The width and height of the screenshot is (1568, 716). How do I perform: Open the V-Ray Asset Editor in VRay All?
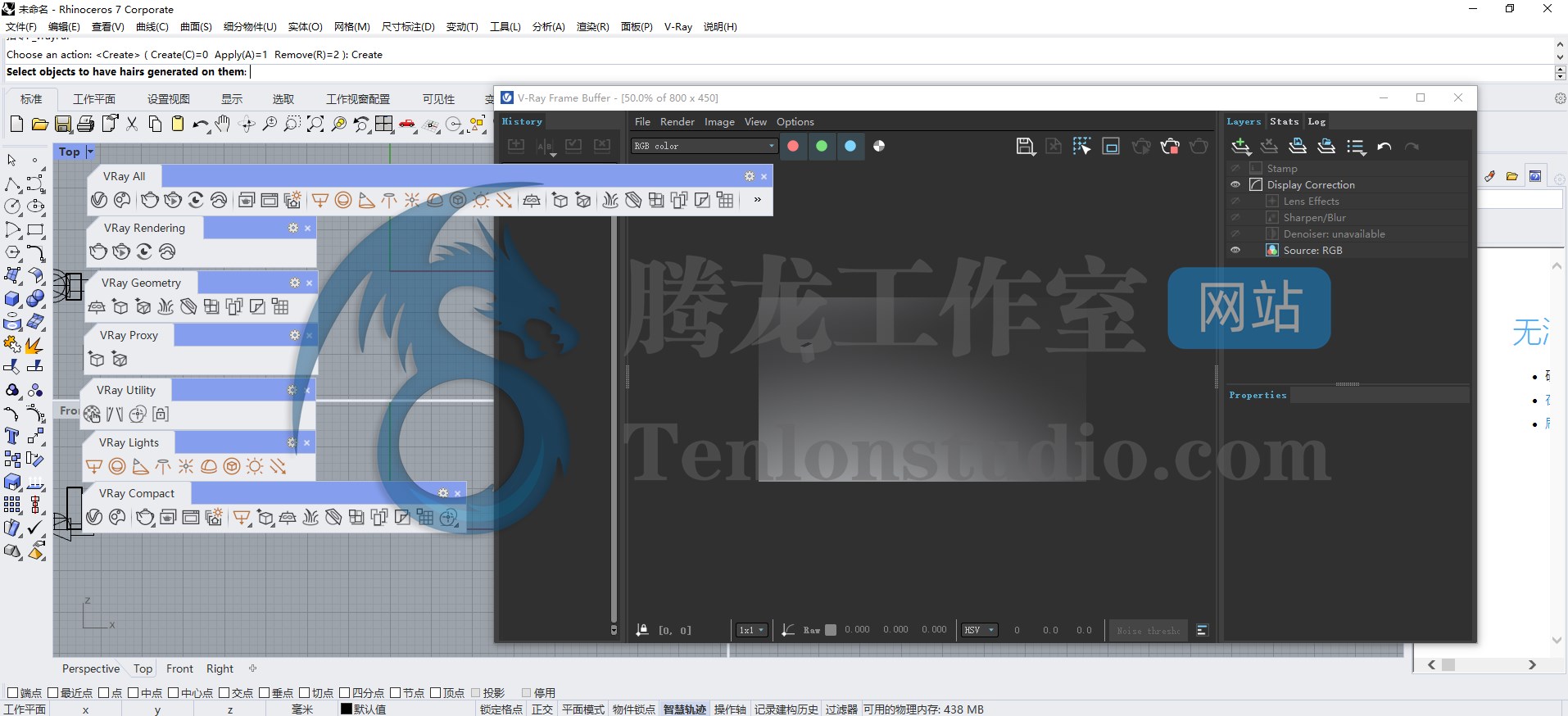pos(99,200)
